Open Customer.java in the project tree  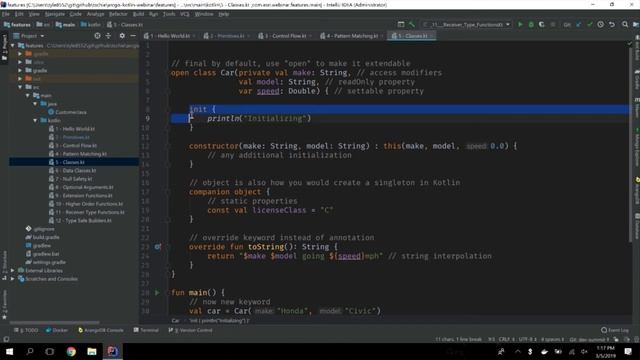[67, 112]
